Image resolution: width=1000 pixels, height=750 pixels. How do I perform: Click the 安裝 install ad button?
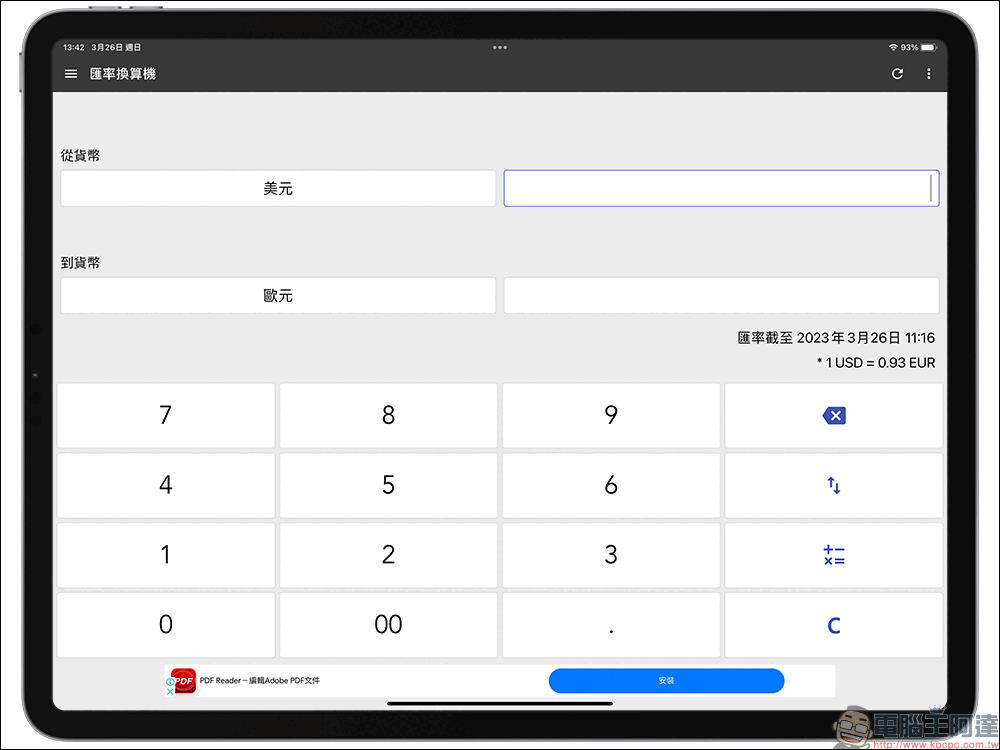[666, 680]
